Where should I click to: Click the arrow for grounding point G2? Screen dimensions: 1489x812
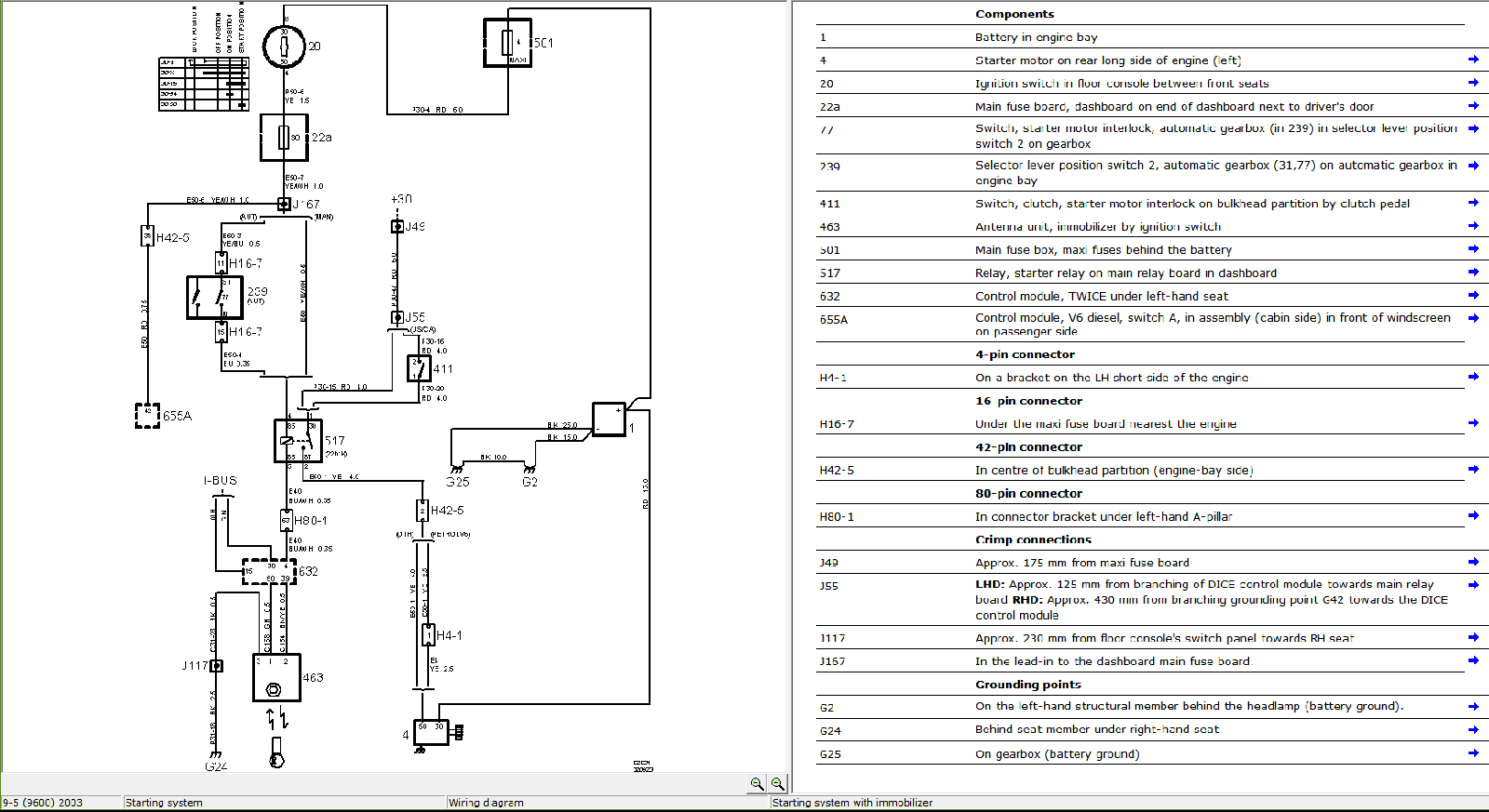[x=1473, y=706]
